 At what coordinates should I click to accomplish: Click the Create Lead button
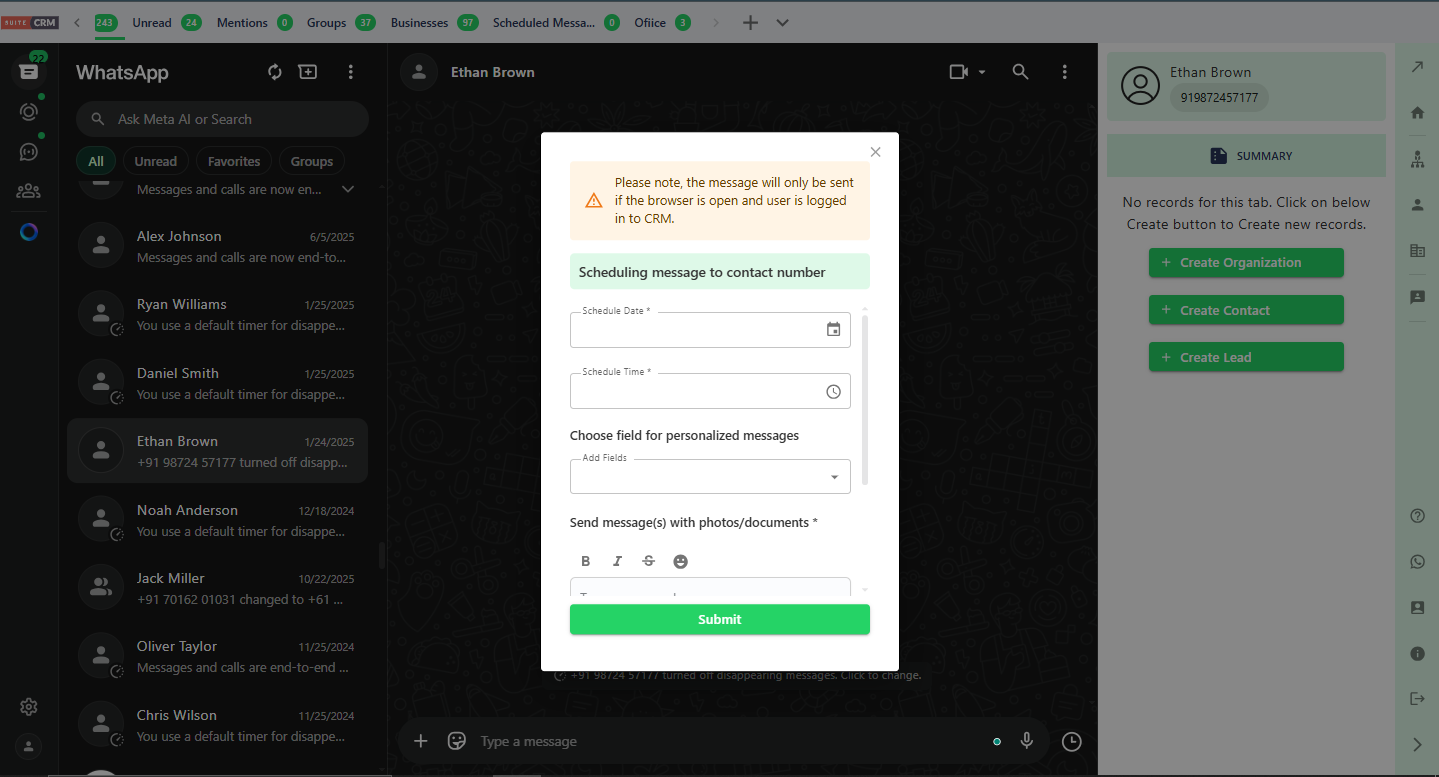1245,357
